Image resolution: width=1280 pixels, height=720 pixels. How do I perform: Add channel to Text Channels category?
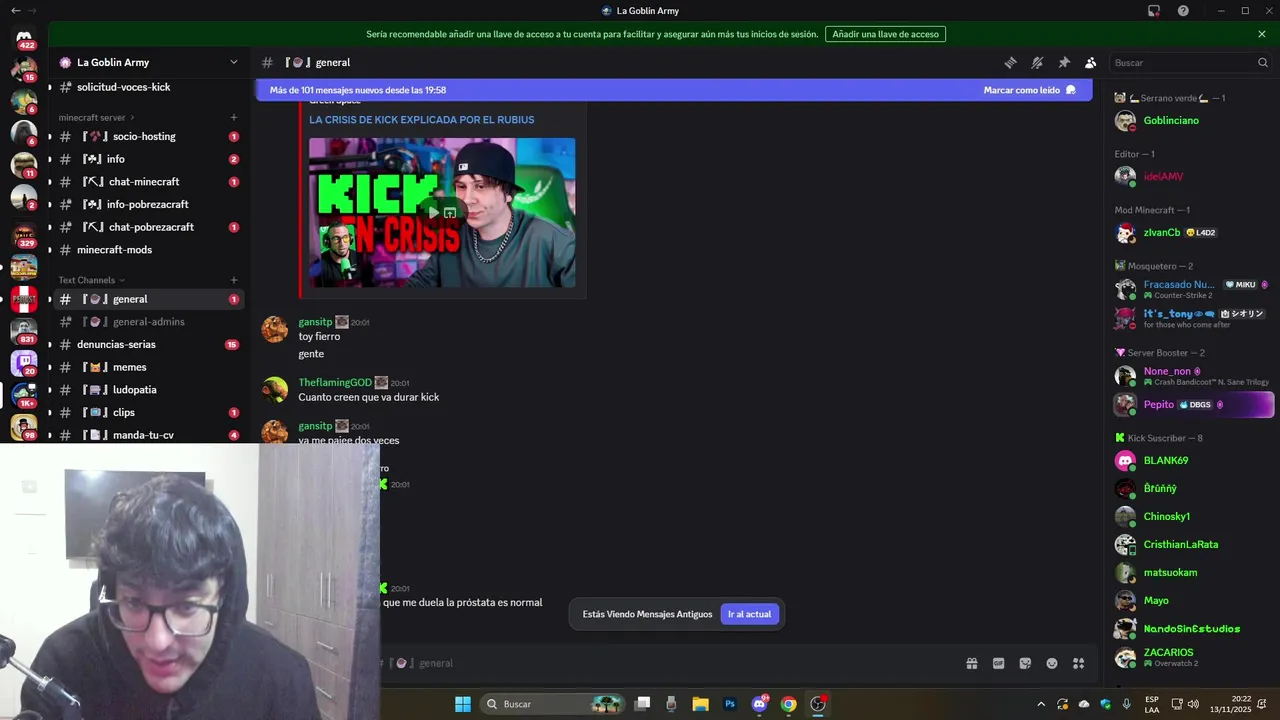(x=234, y=280)
